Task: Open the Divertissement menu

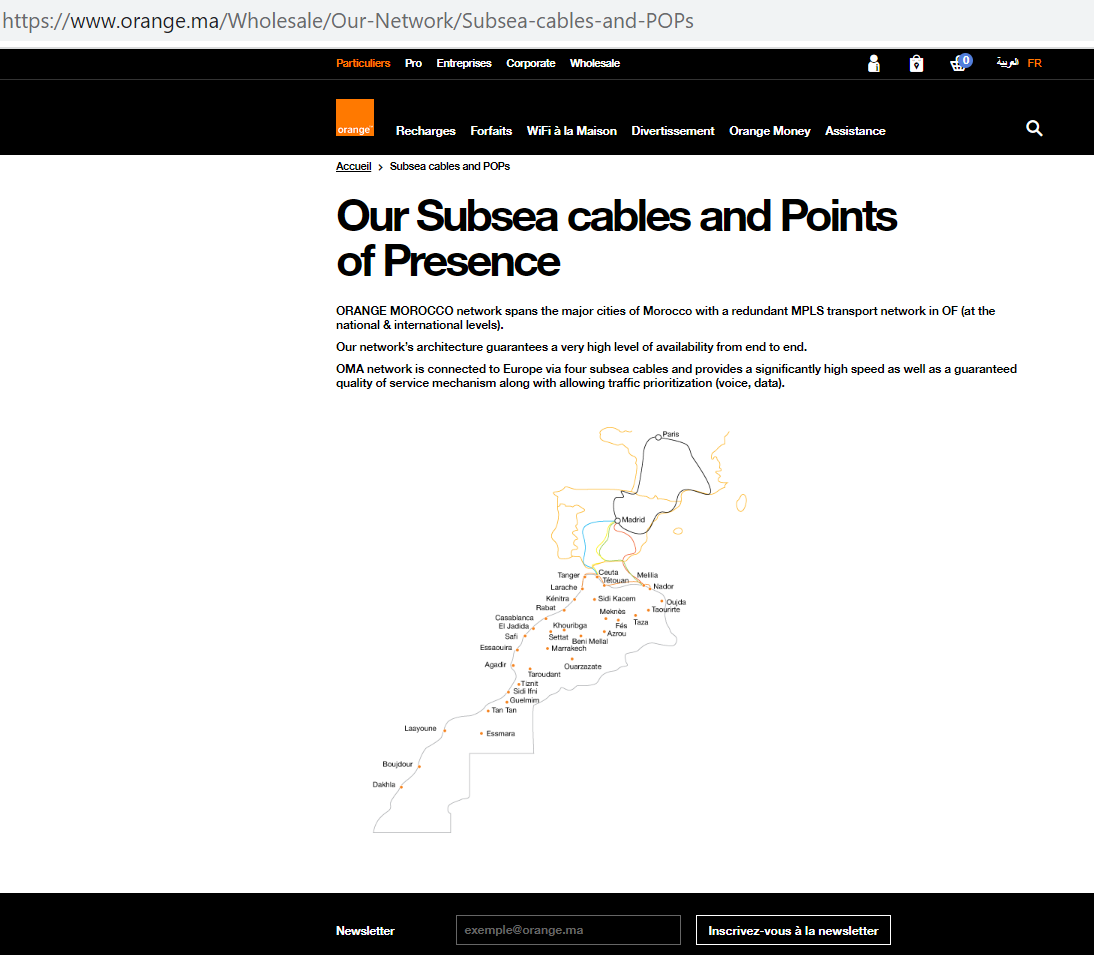Action: pos(673,131)
